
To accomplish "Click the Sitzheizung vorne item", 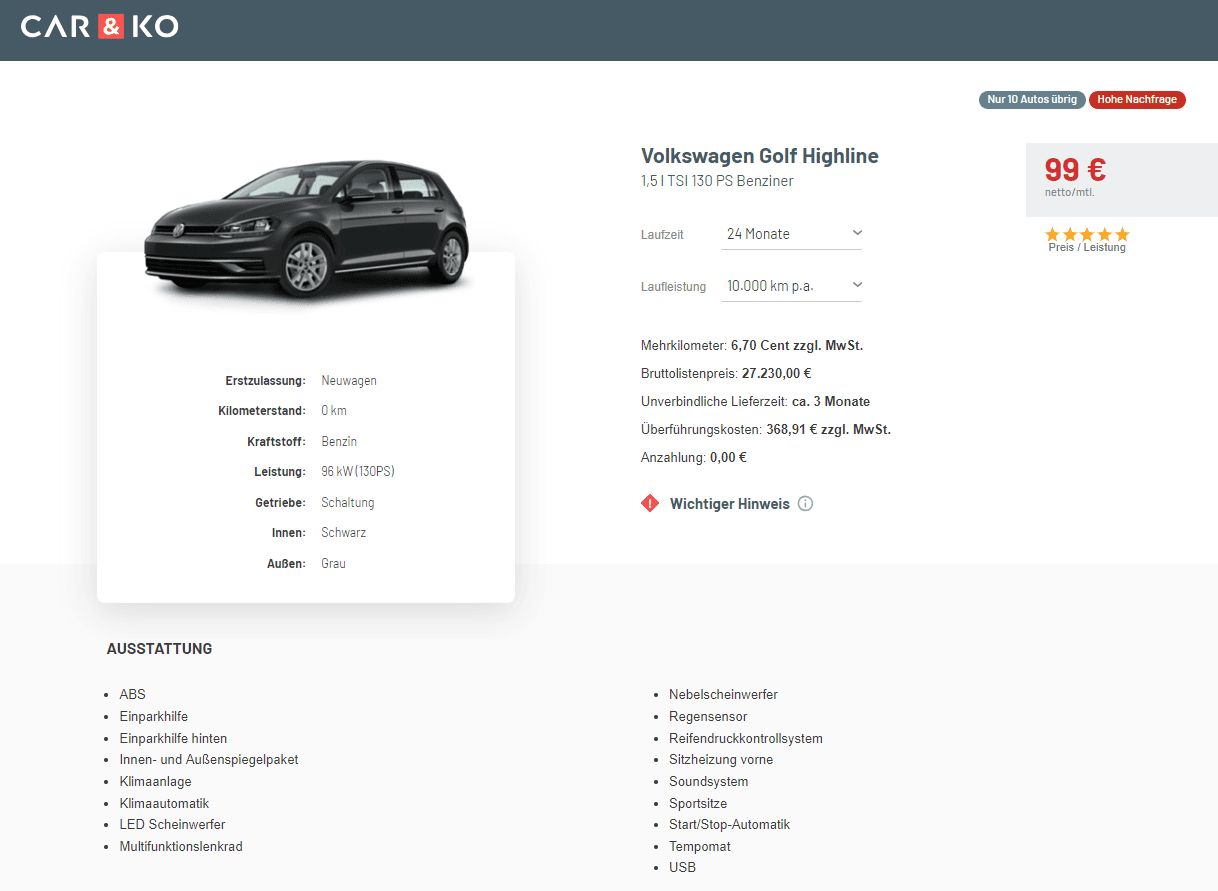I will coord(721,760).
